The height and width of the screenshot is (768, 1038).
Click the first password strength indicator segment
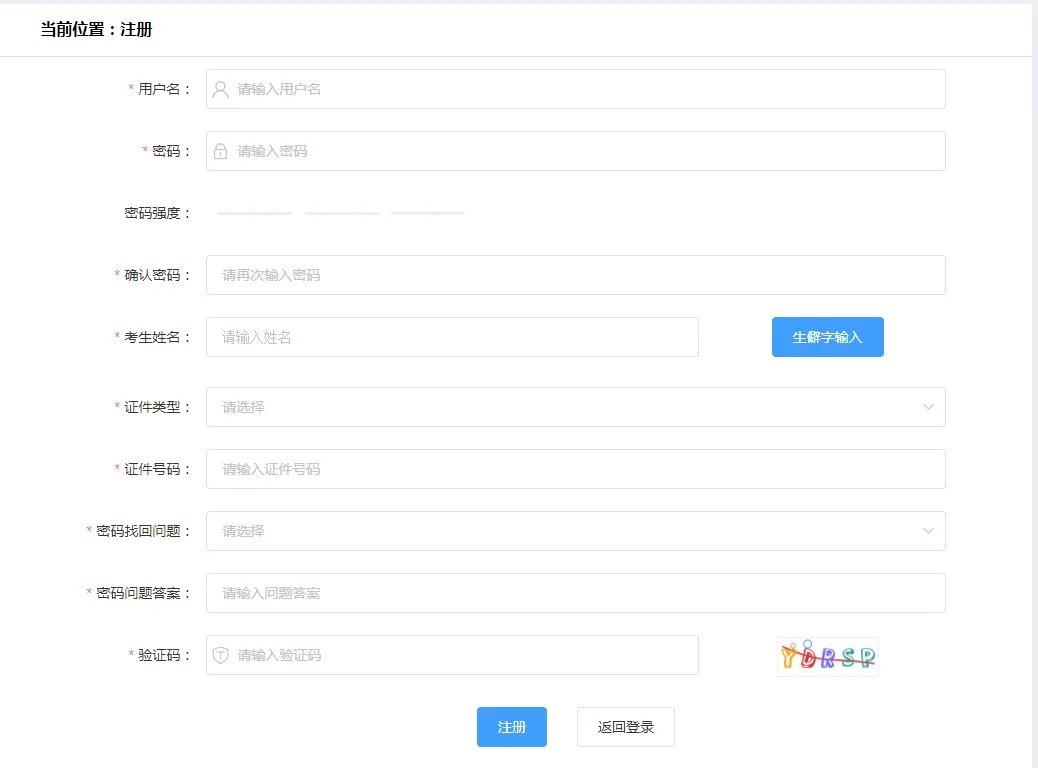tap(254, 212)
